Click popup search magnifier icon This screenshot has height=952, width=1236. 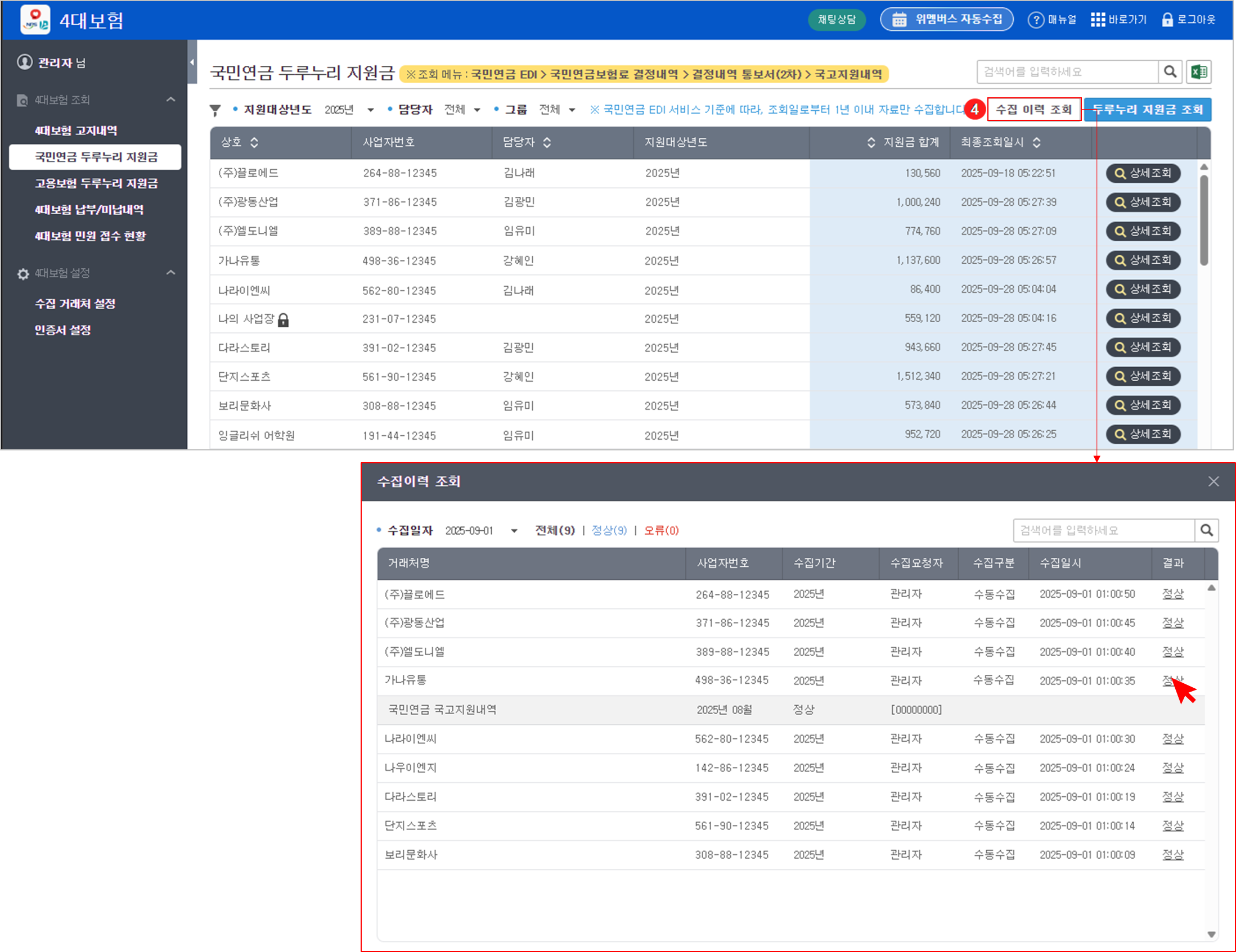1206,531
